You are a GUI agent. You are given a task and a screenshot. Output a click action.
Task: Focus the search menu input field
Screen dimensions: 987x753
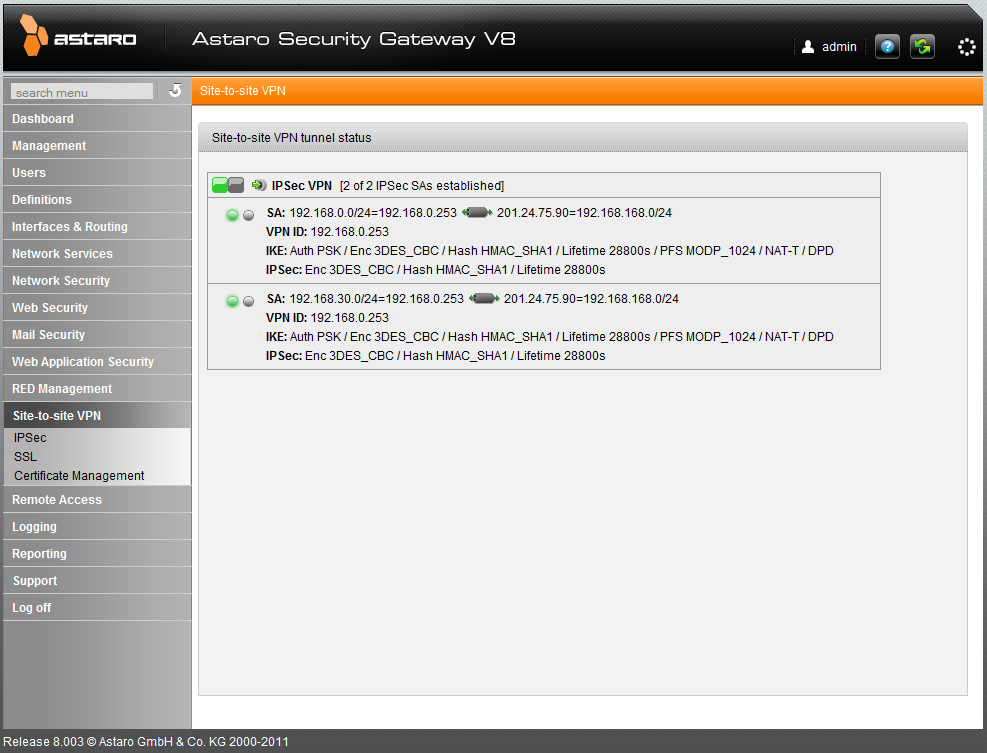click(x=82, y=92)
